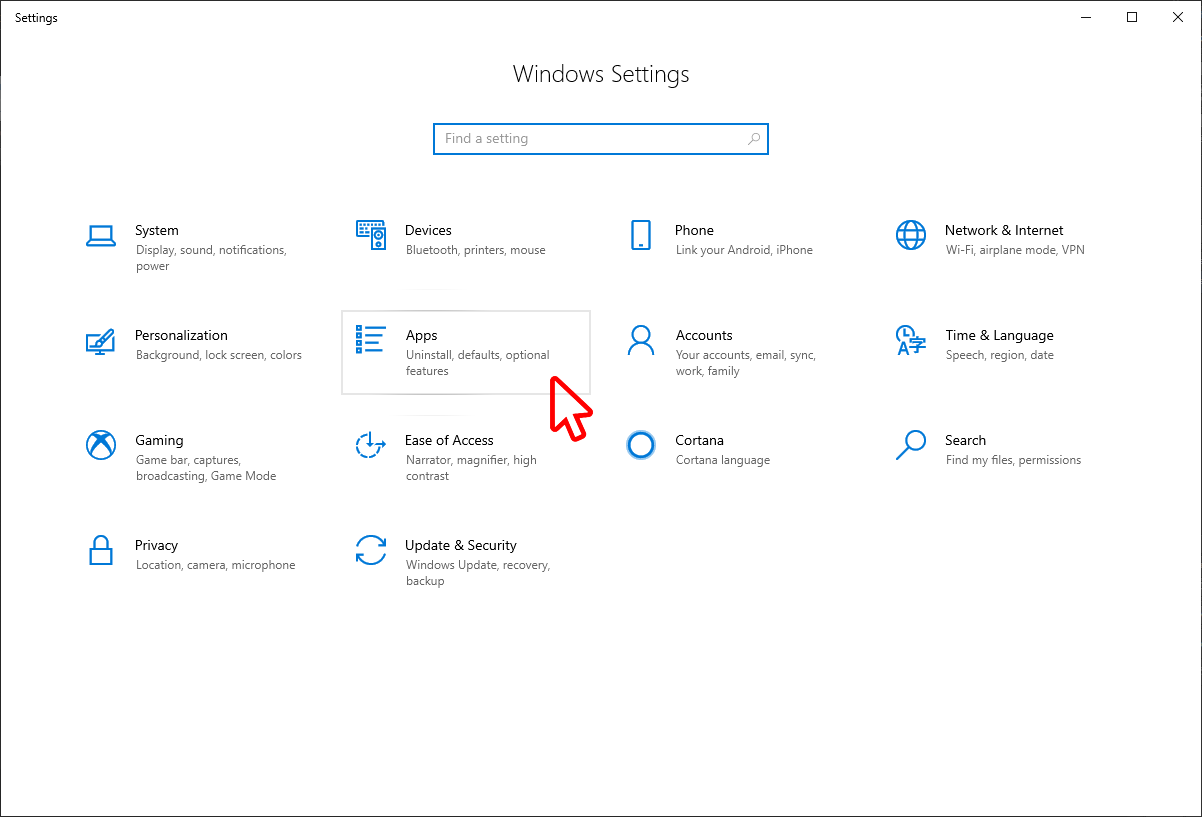Select the Cortana title
1202x817 pixels.
699,440
